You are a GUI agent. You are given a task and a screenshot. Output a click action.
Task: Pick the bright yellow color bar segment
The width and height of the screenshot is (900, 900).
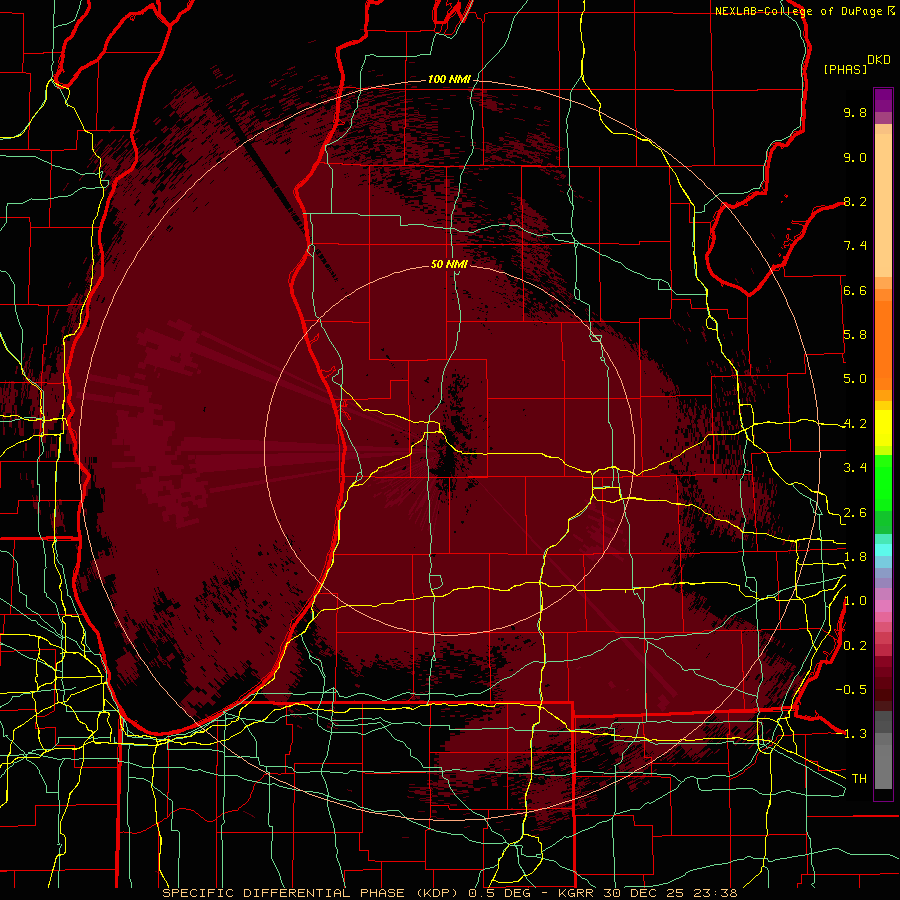tap(883, 428)
